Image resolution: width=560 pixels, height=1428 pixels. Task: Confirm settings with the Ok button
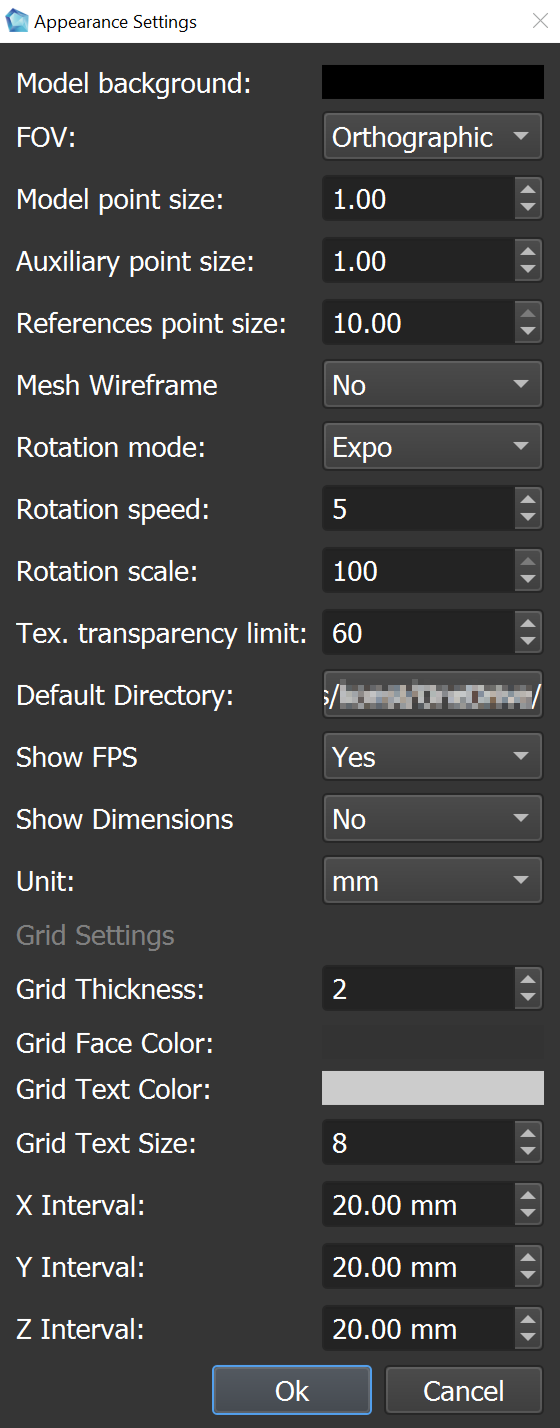tap(292, 1391)
